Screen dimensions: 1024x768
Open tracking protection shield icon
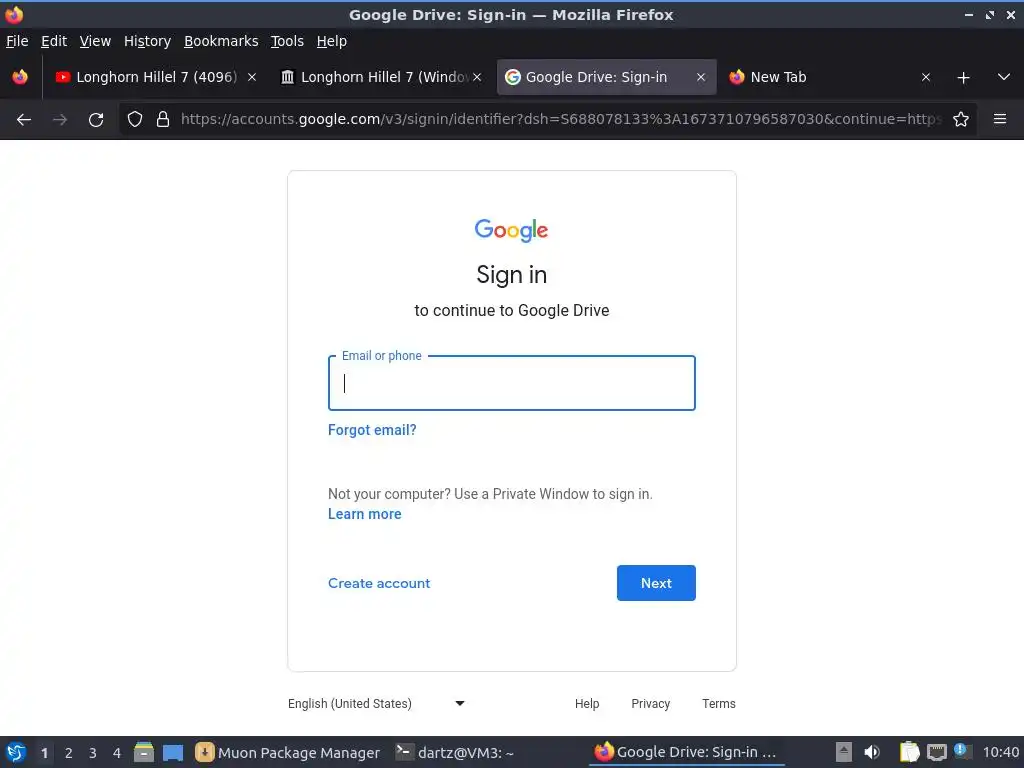pos(135,120)
